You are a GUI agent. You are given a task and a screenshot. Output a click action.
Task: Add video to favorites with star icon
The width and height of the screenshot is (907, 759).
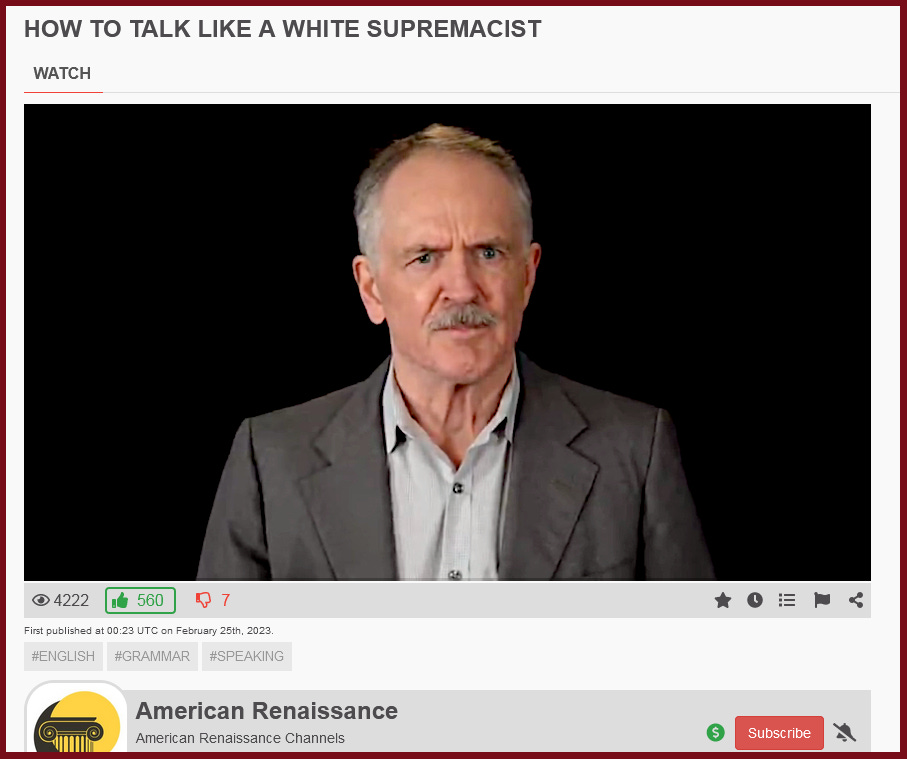click(722, 600)
